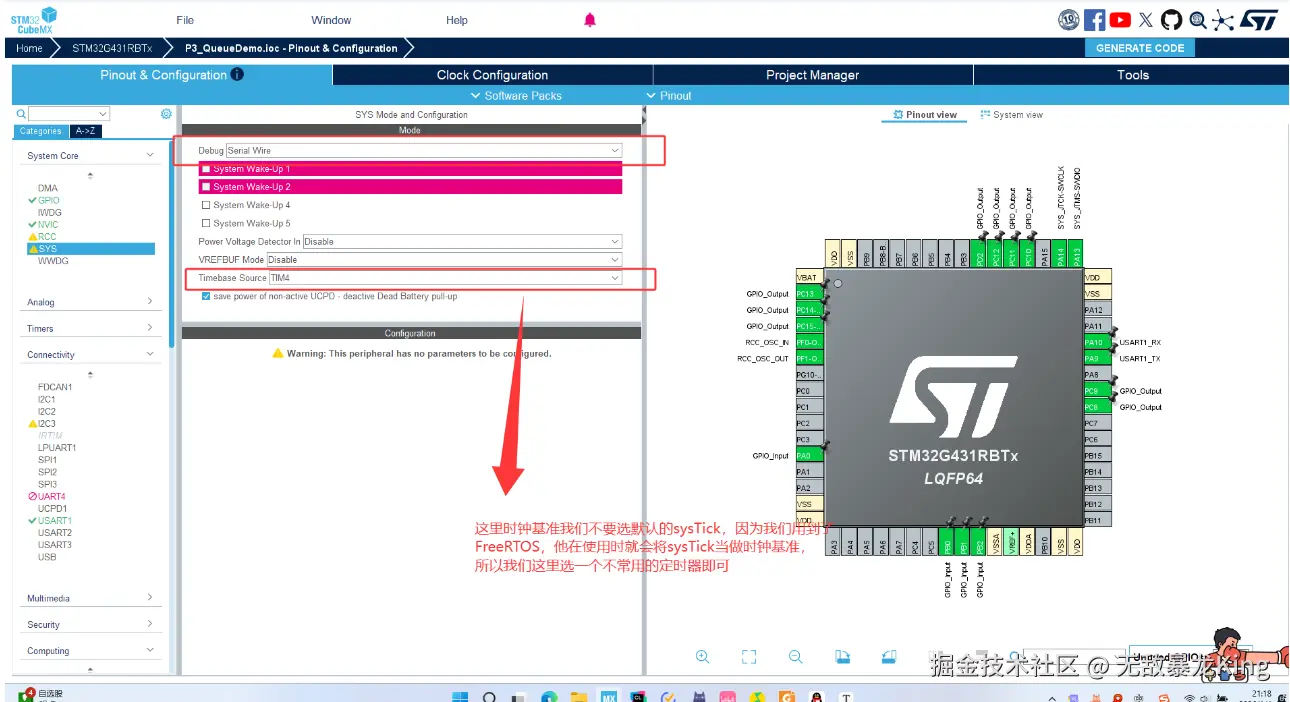The width and height of the screenshot is (1290, 702).
Task: Click the MX app icon on taskbar
Action: pos(608,696)
